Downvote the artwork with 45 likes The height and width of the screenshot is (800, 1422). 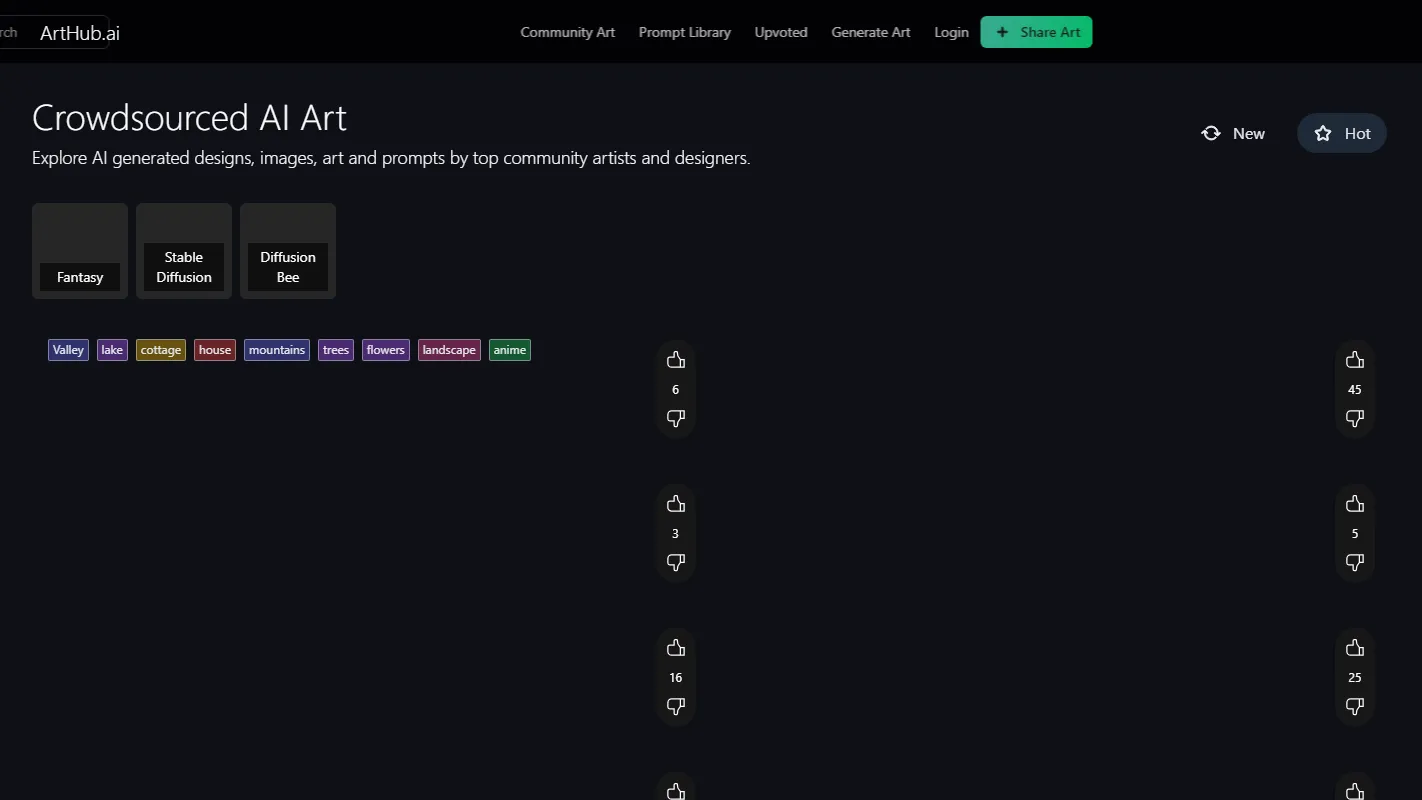(1354, 419)
